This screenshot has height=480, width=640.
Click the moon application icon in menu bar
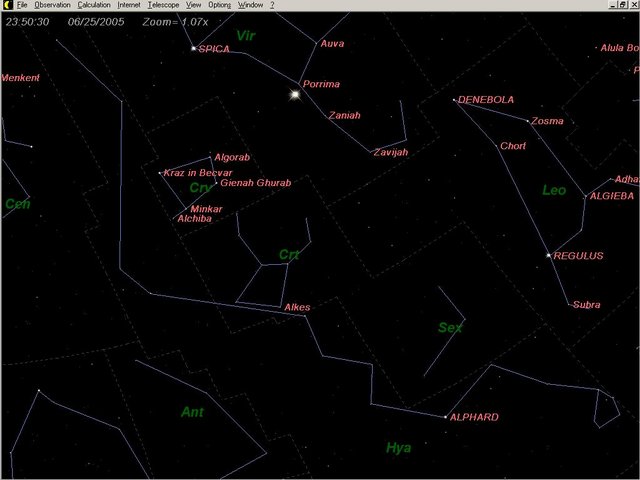point(6,5)
